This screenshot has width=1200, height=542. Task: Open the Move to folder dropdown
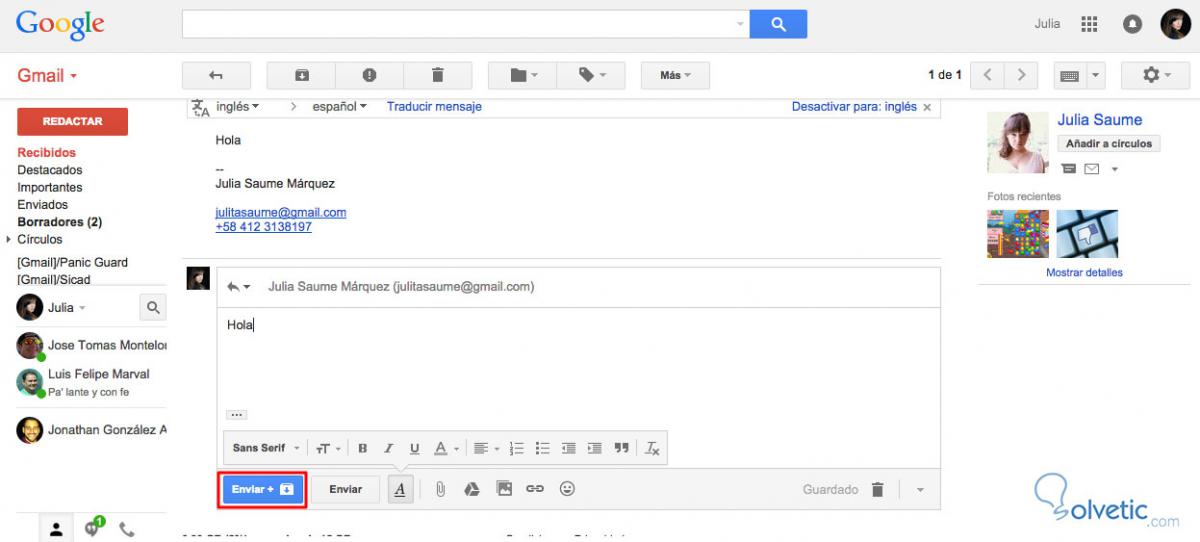coord(522,75)
